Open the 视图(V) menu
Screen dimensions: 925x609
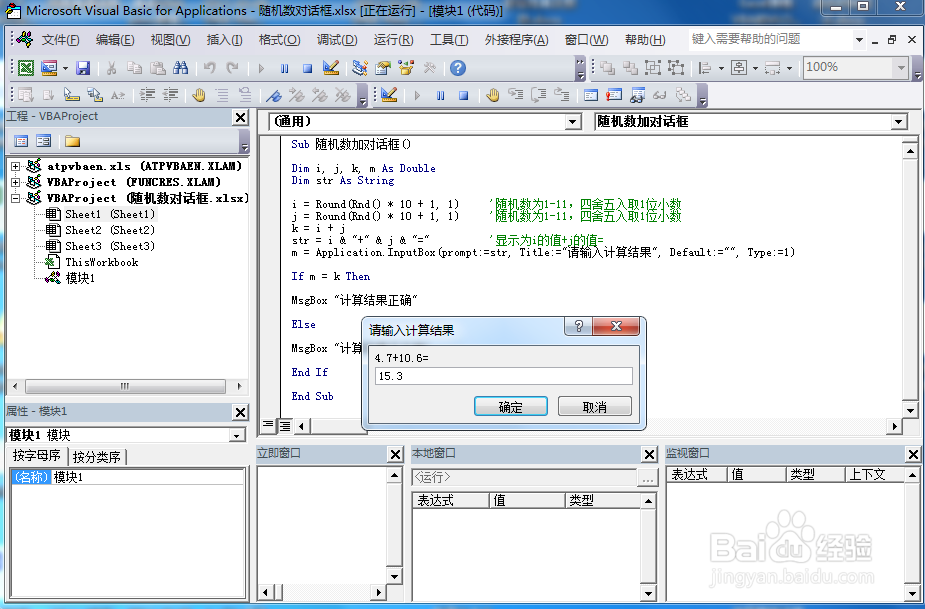[170, 40]
